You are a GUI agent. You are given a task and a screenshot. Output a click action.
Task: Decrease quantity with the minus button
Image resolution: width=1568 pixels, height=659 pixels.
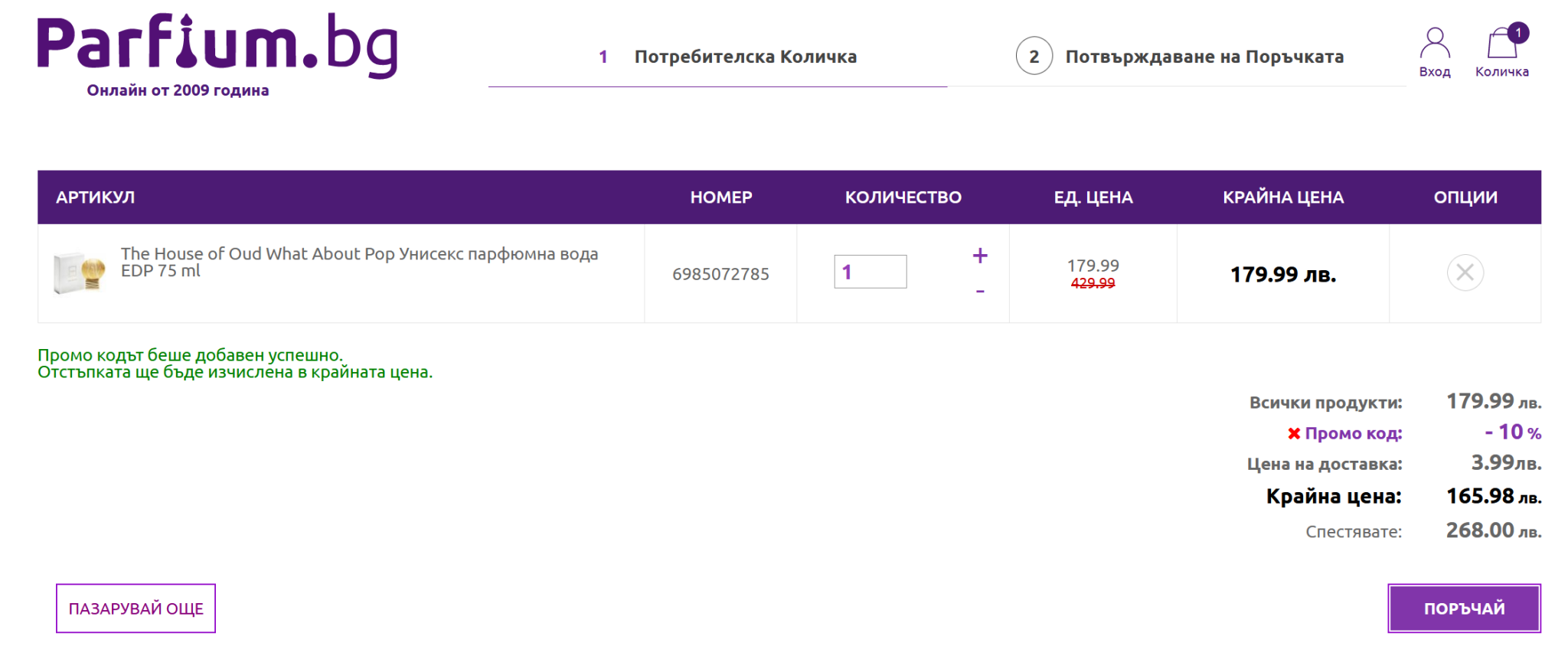(979, 292)
